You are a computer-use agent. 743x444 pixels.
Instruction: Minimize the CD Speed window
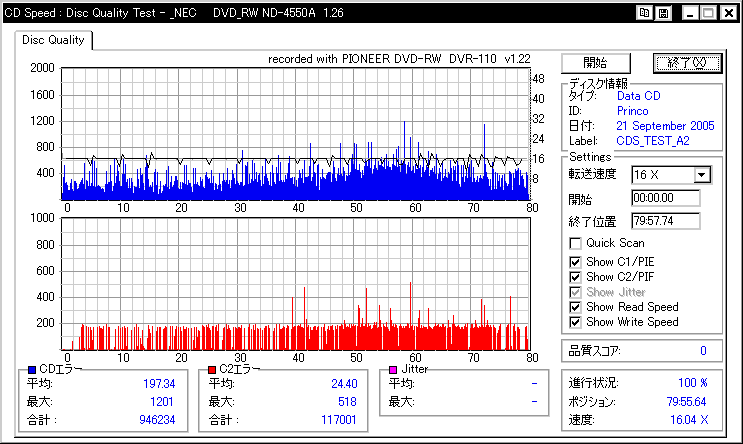690,13
